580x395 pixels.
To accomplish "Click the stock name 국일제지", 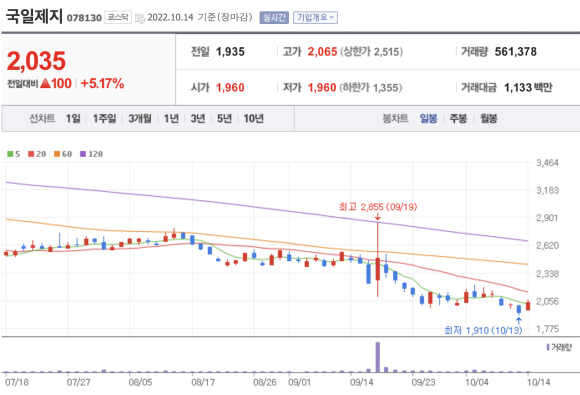I will [x=34, y=16].
